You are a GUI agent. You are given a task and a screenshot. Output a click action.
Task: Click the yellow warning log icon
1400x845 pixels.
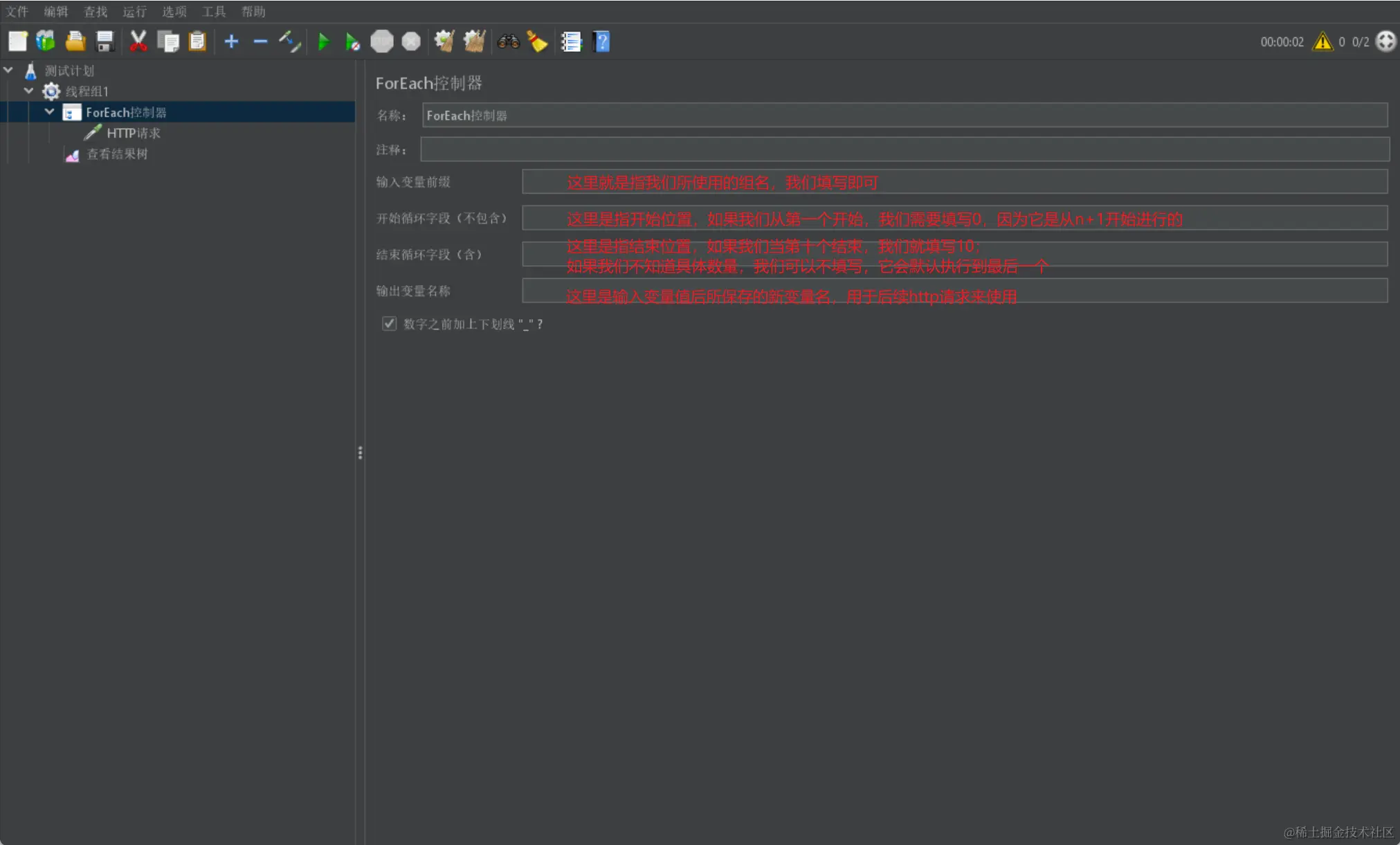click(1322, 42)
